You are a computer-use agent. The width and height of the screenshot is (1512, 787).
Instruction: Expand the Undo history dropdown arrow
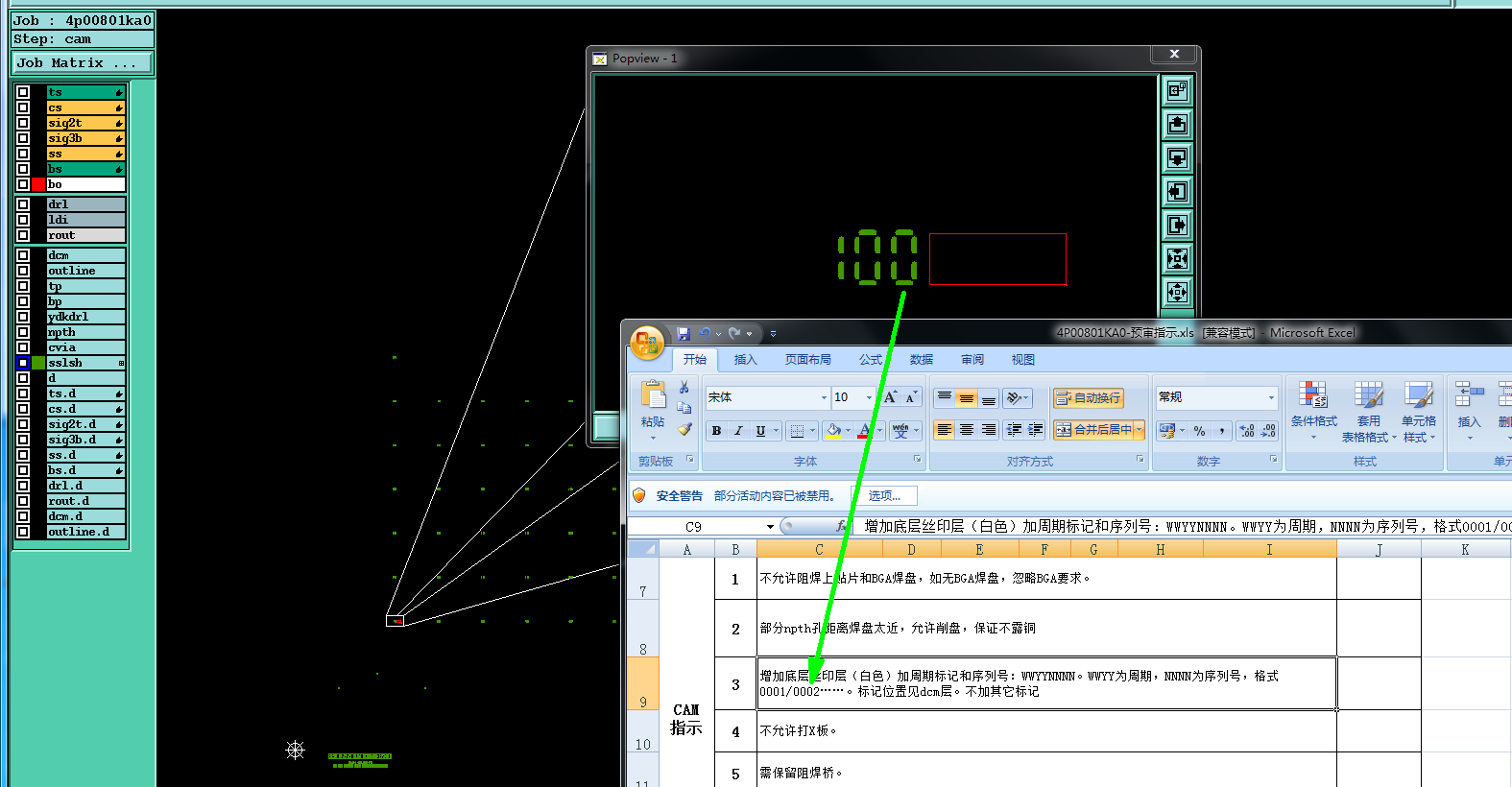pos(718,333)
